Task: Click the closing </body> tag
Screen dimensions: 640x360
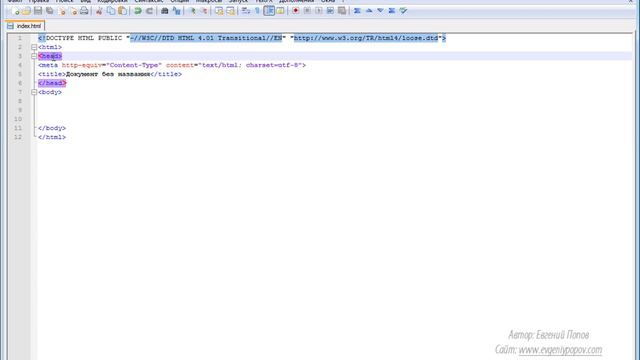Action: (52, 128)
